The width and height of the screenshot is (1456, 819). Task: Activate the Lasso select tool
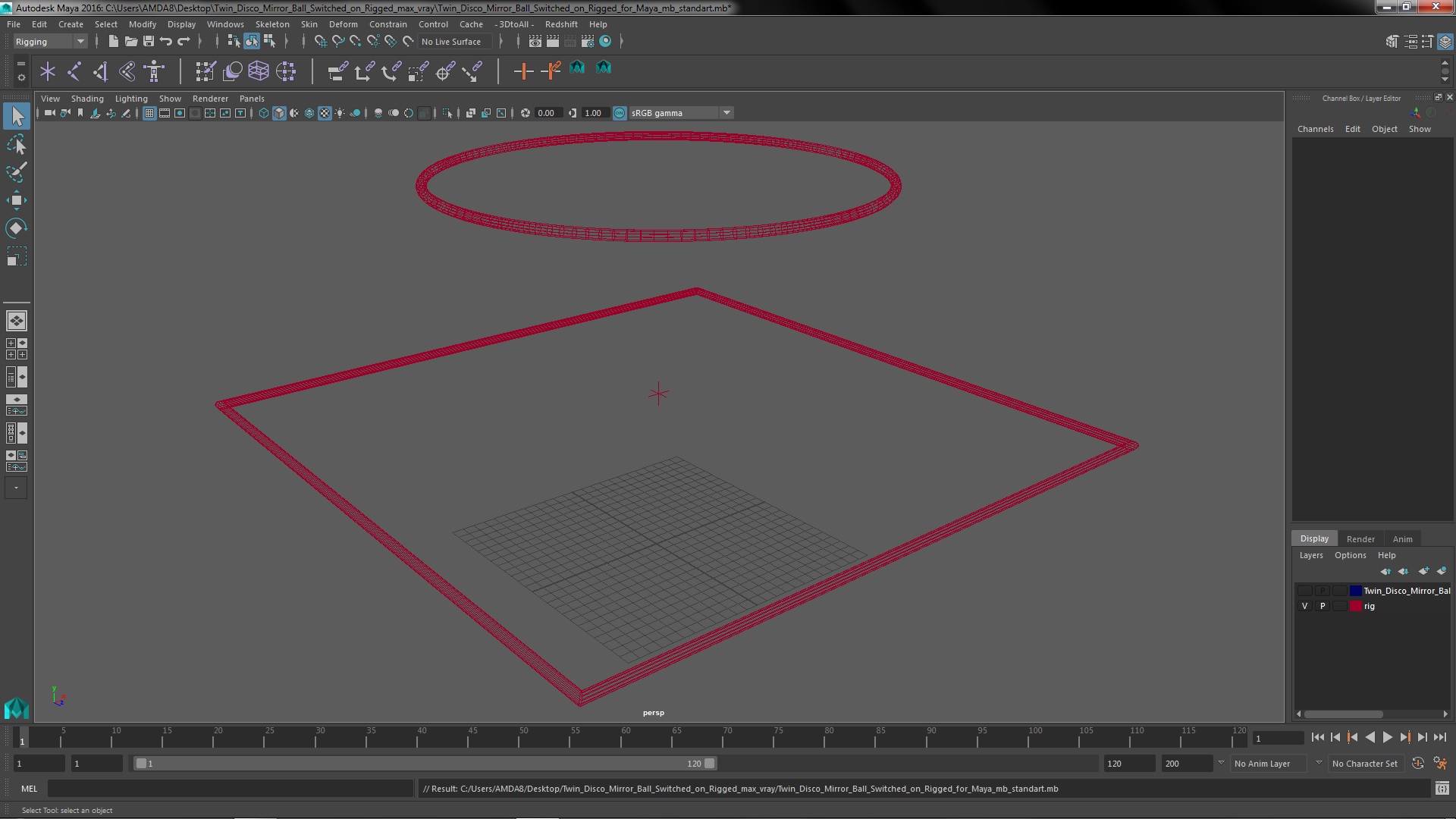click(17, 144)
